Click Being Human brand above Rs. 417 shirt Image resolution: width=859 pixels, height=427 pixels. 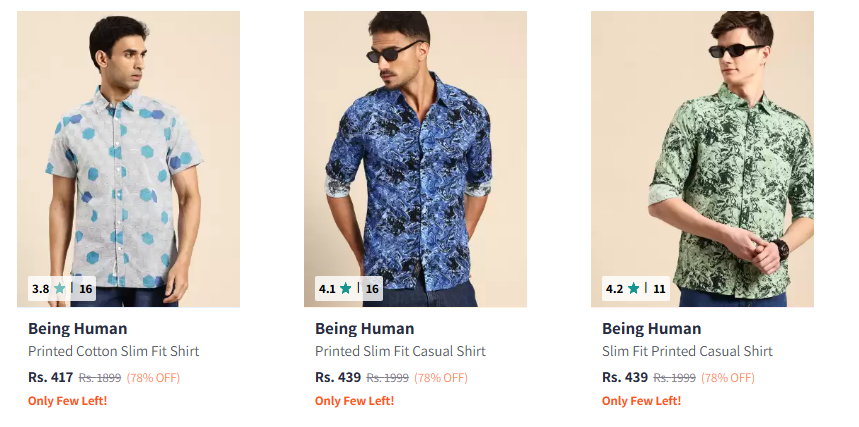(77, 328)
